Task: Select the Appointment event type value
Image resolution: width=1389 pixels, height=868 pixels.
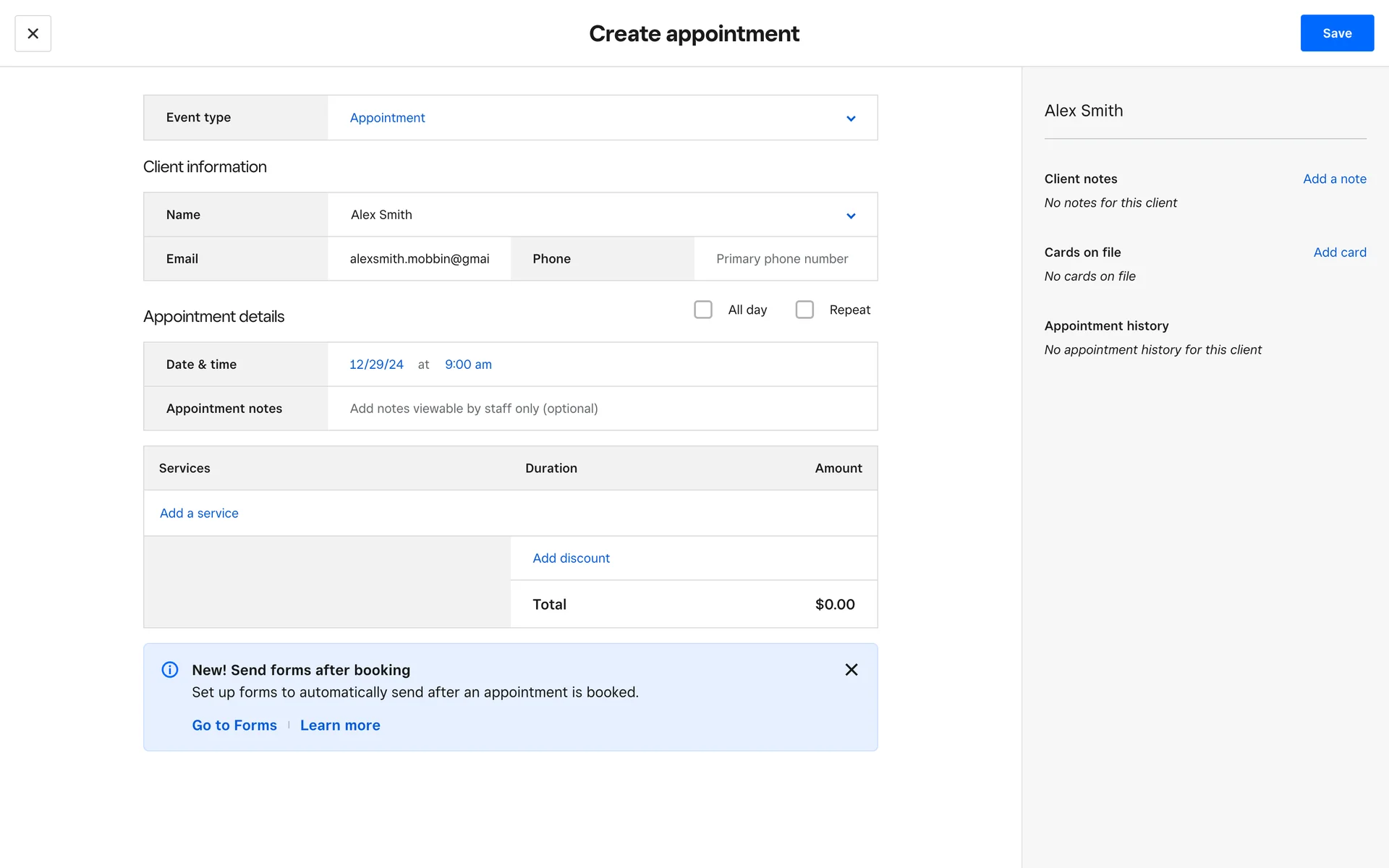Action: coord(388,118)
